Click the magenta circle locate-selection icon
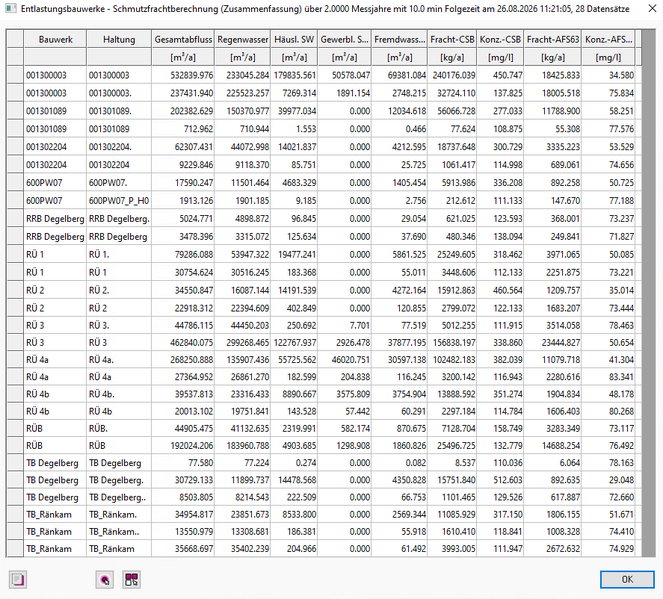 coord(104,579)
